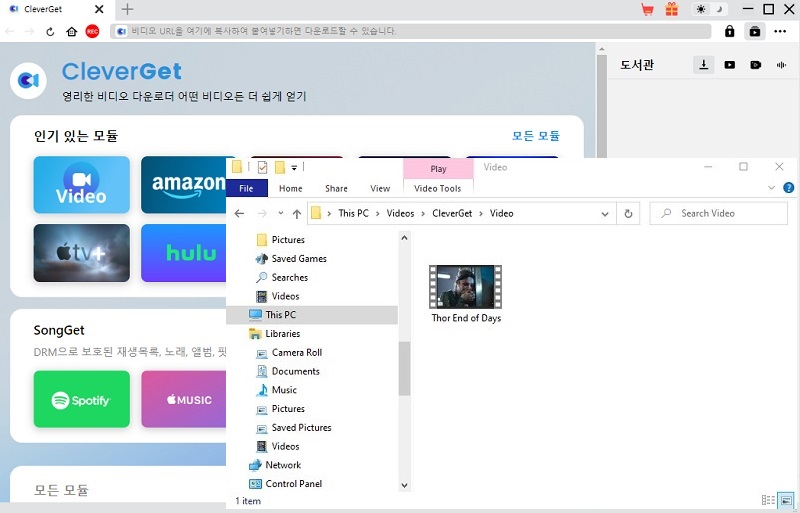Toggle the light/dark theme switch
800x513 pixels.
pos(710,9)
